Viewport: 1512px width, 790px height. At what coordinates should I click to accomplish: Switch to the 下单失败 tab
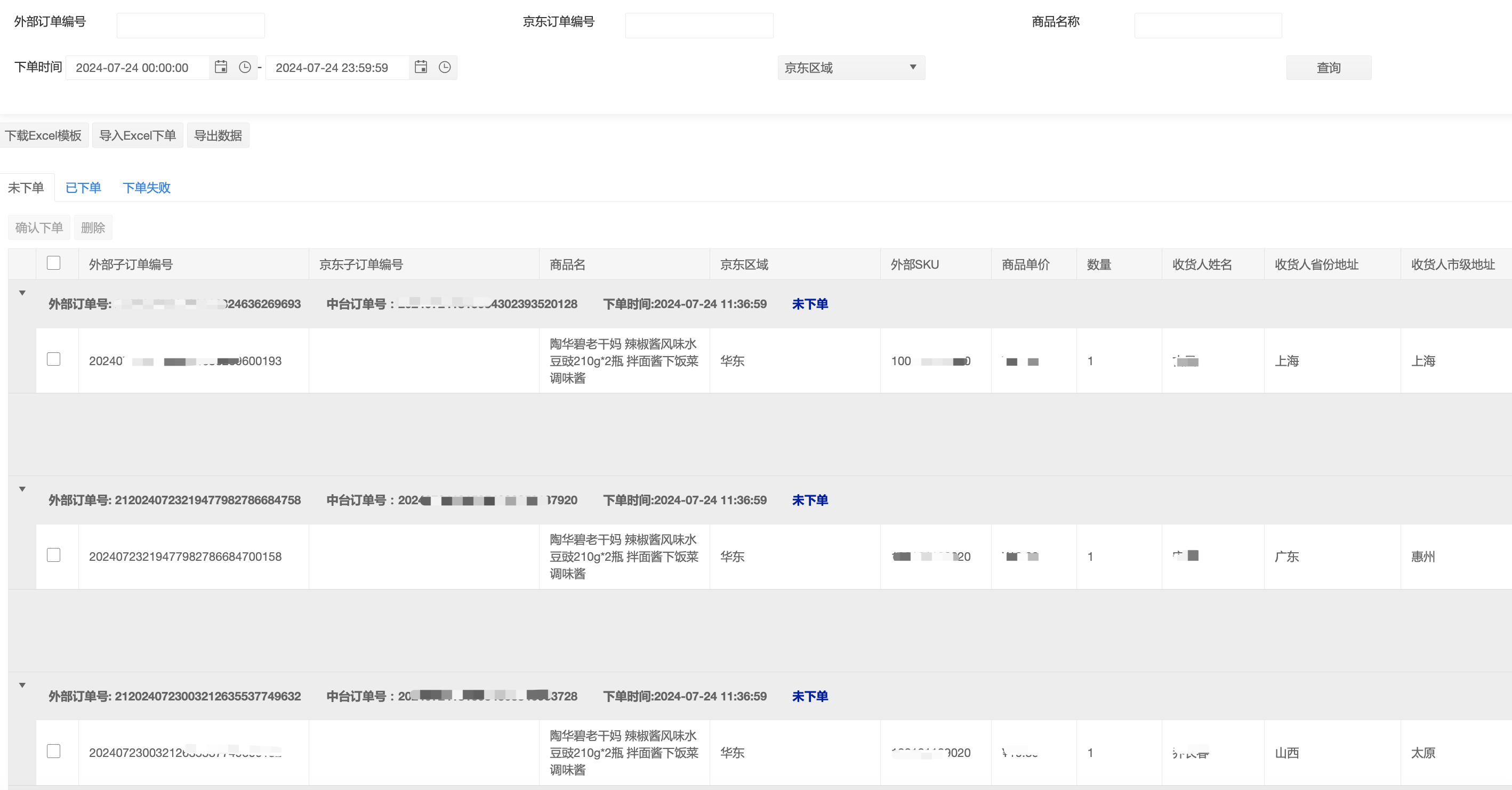[x=146, y=188]
